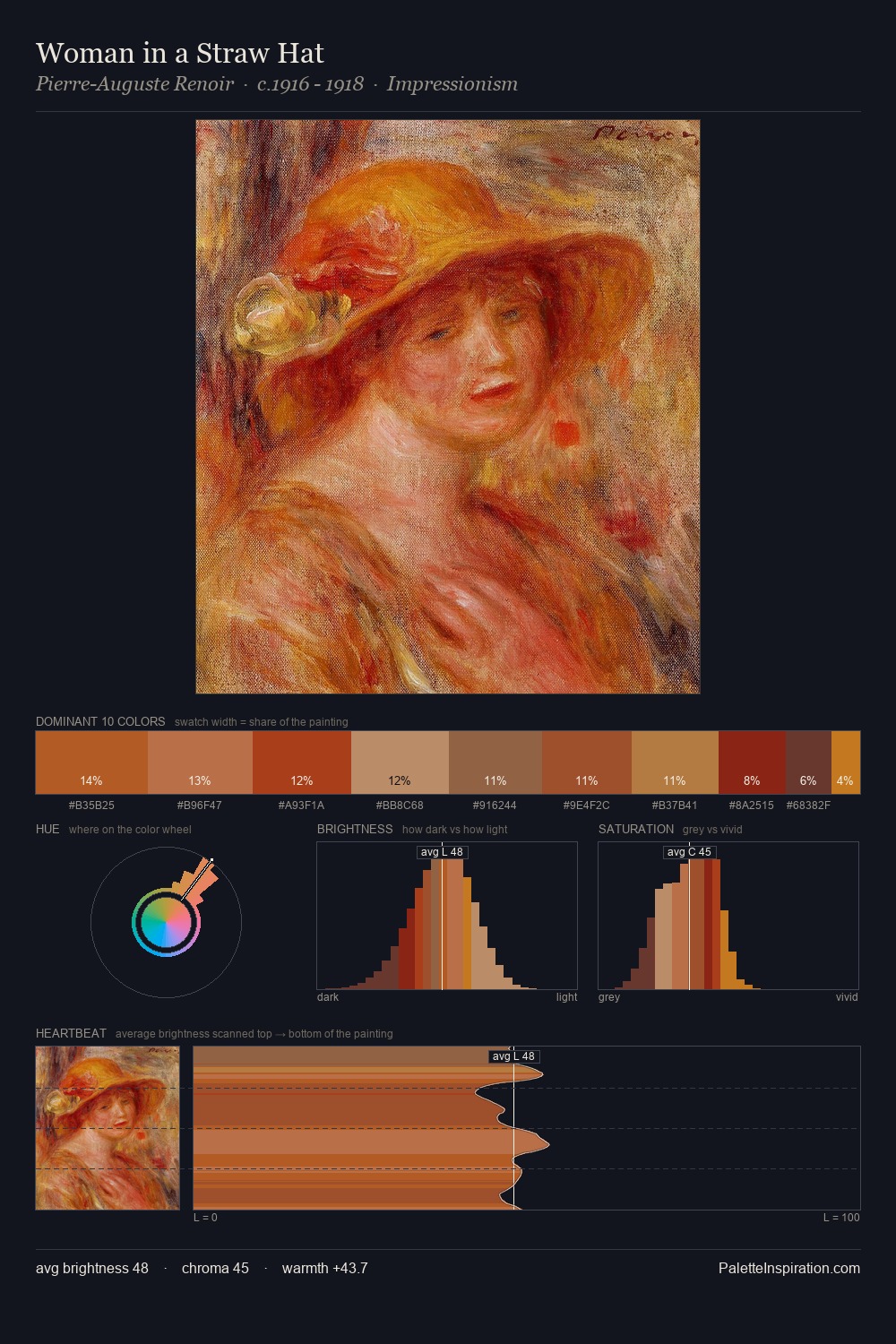Click the 'BRIGHTNESS' section heading
The image size is (896, 1344).
click(x=355, y=829)
